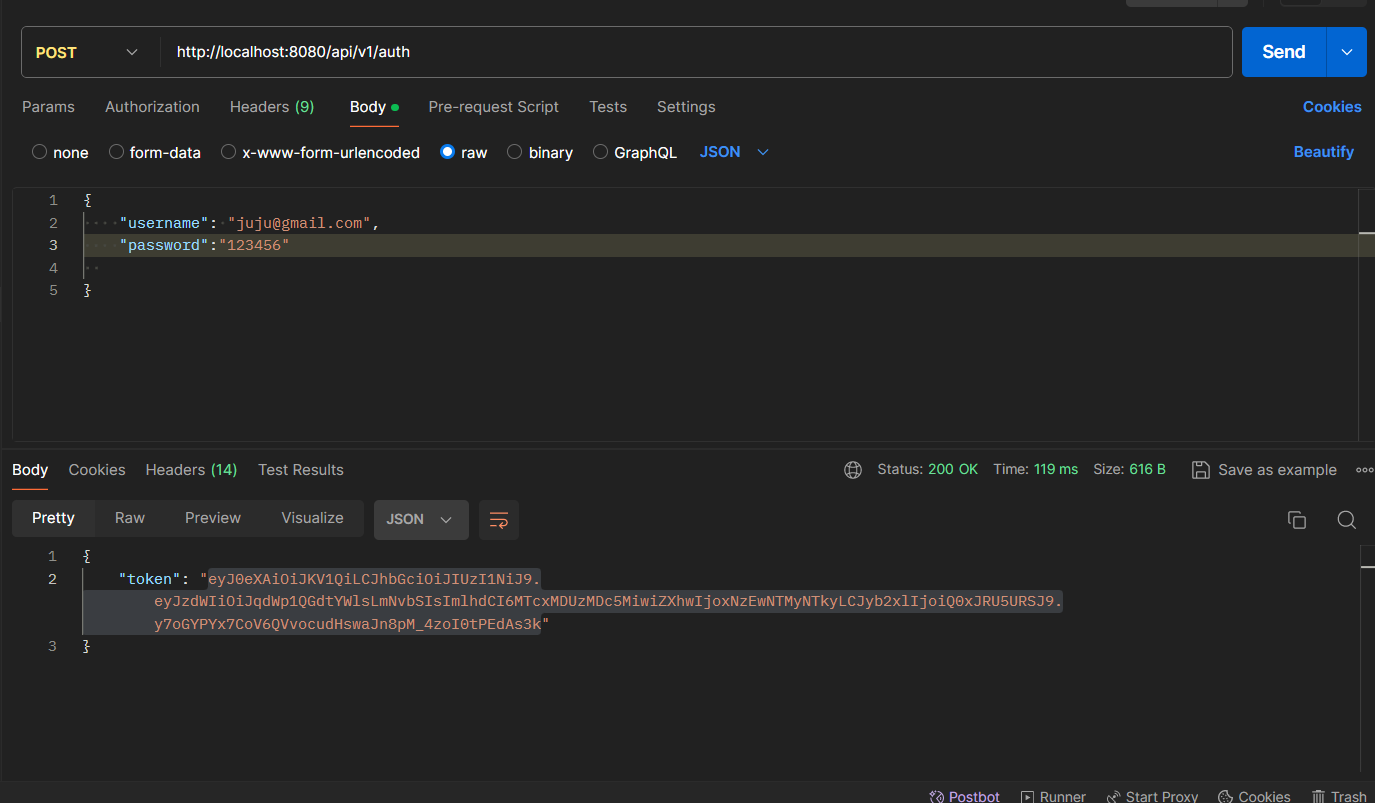The height and width of the screenshot is (803, 1375).
Task: Open Trash in the bottom bar
Action: click(1338, 796)
